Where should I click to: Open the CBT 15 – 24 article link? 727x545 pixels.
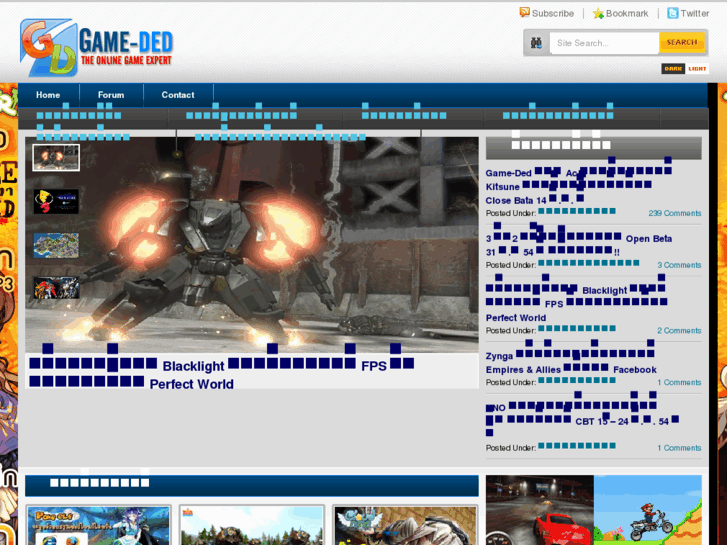point(582,415)
